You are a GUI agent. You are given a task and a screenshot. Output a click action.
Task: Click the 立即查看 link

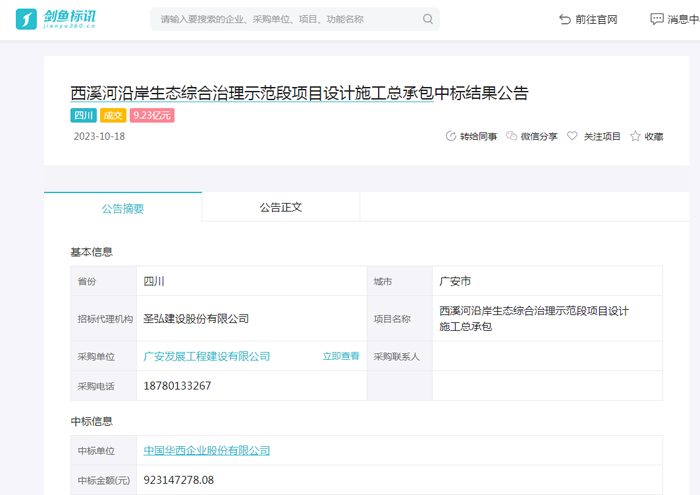[341, 356]
